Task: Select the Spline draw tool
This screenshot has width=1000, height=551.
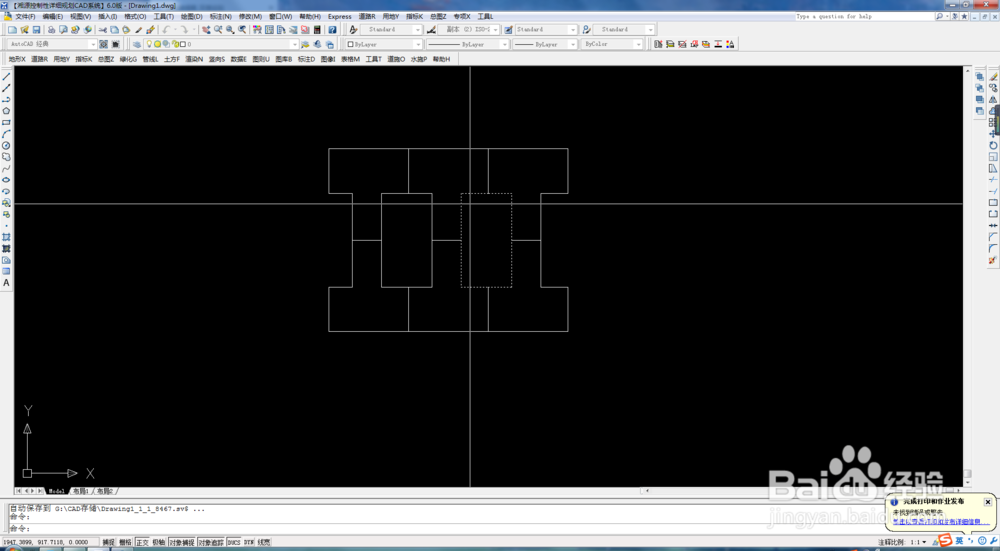Action: pos(6,168)
